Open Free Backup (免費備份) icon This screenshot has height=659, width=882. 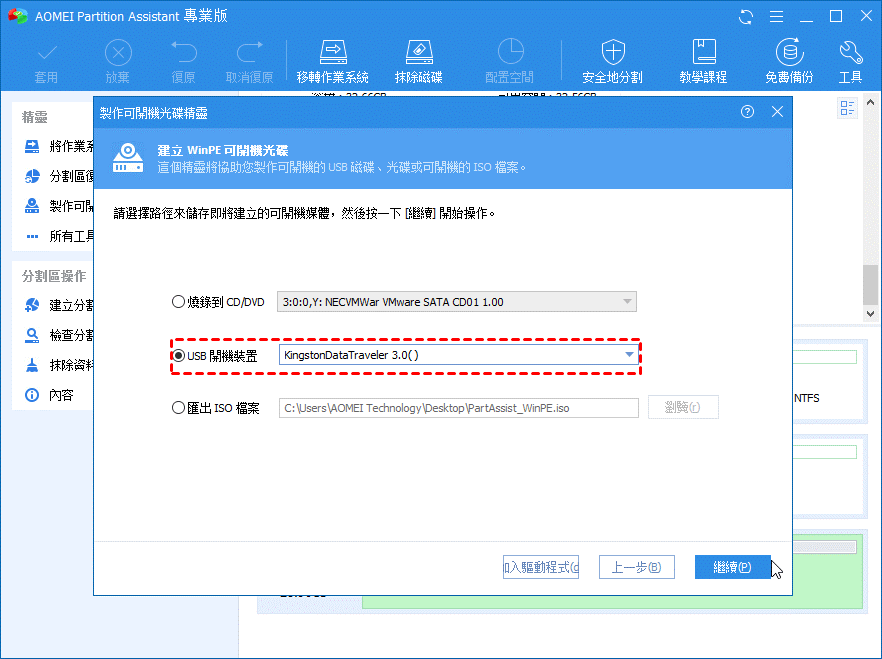click(x=789, y=52)
